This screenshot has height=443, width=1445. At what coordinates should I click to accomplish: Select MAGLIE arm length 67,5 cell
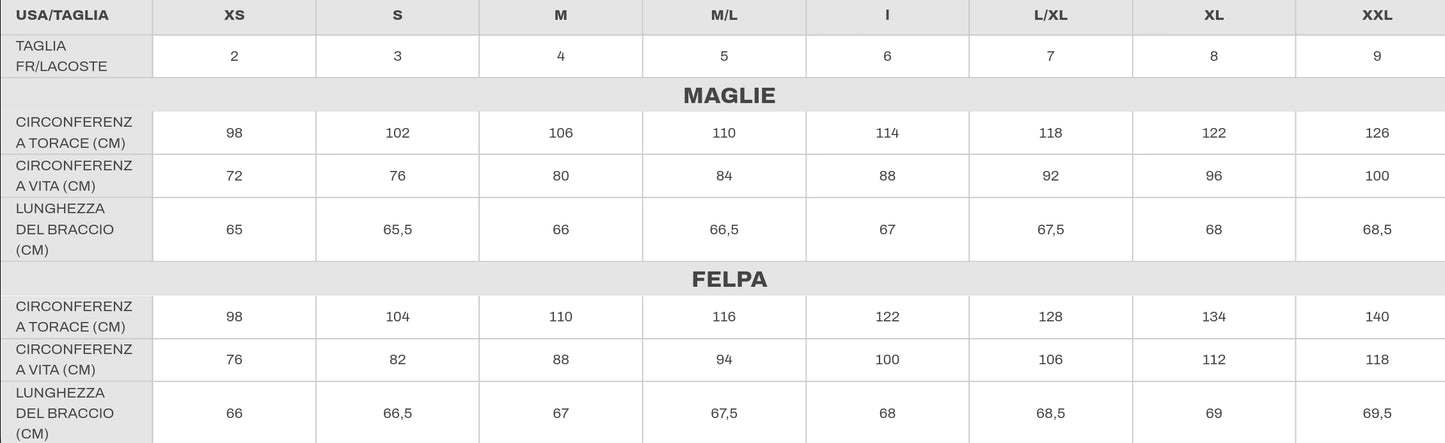click(x=1051, y=230)
